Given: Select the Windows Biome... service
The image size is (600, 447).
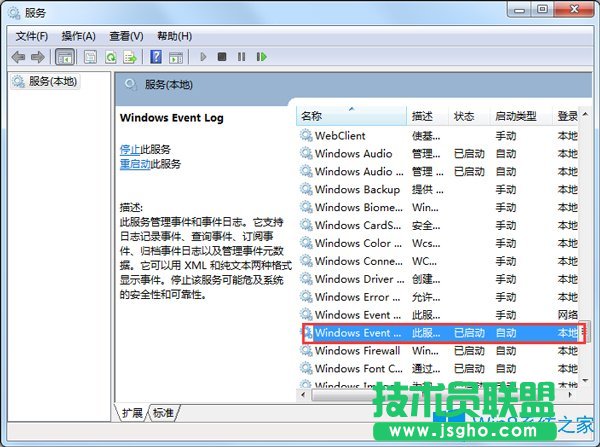Looking at the screenshot, I should (439, 207).
